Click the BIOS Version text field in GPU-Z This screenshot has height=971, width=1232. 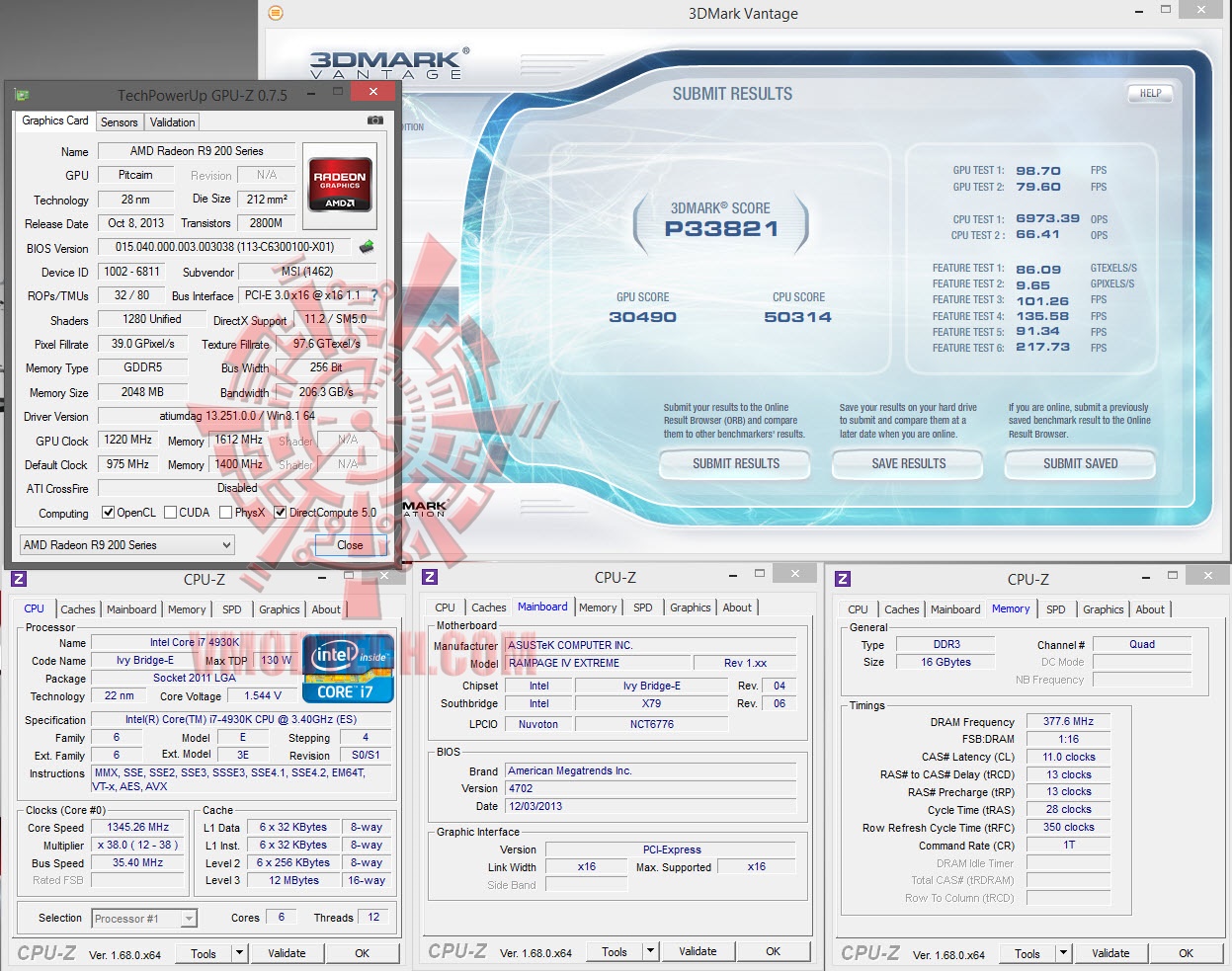click(225, 247)
